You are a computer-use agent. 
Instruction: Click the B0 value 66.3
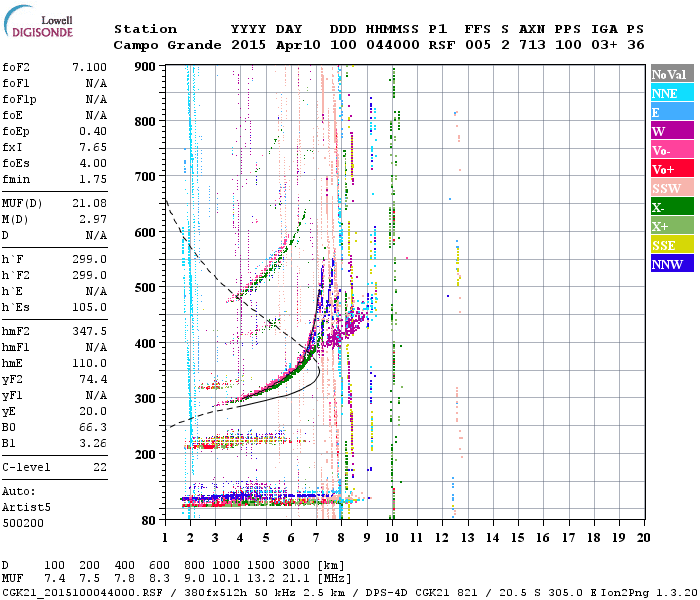[x=93, y=427]
